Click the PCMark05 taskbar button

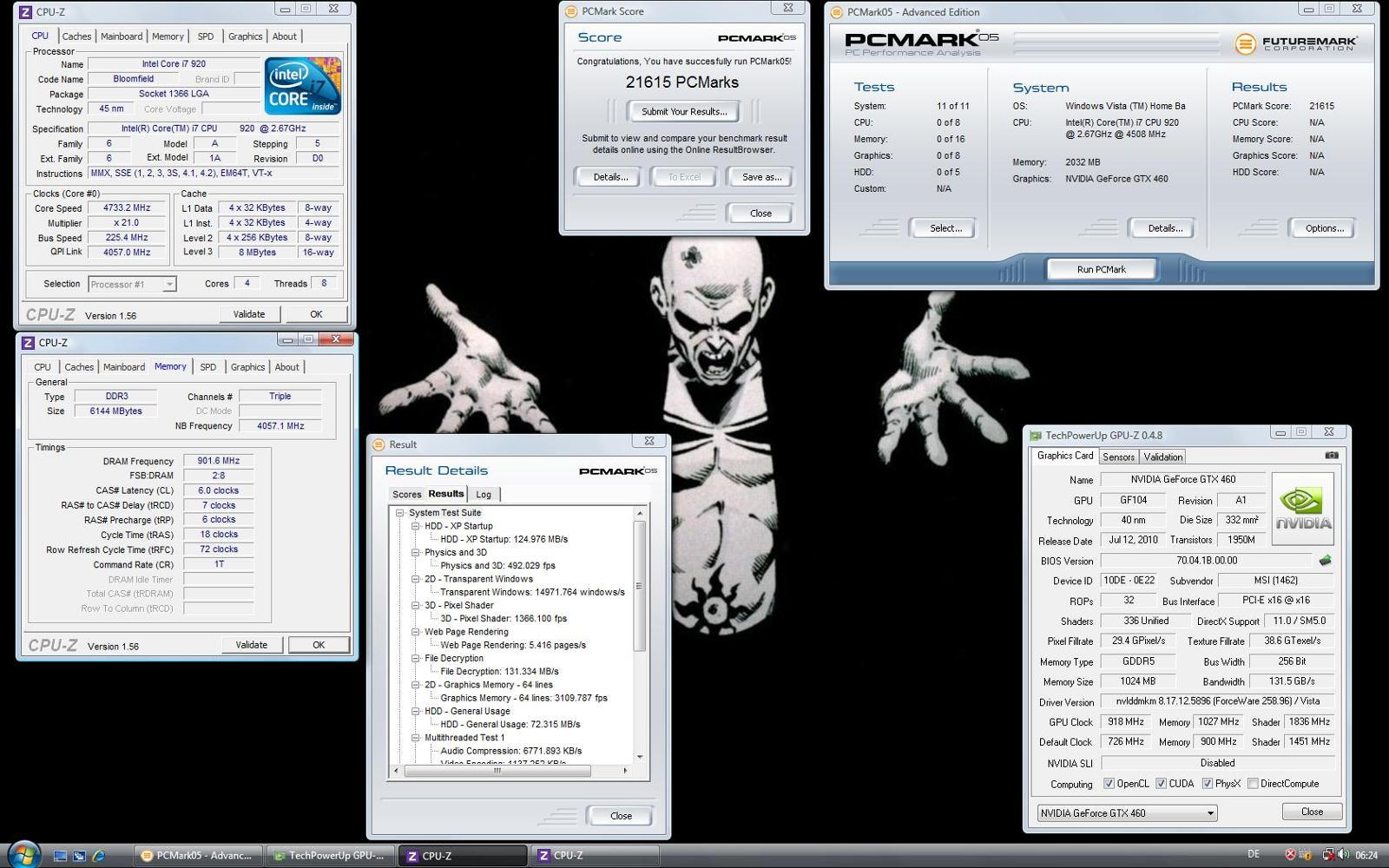197,856
